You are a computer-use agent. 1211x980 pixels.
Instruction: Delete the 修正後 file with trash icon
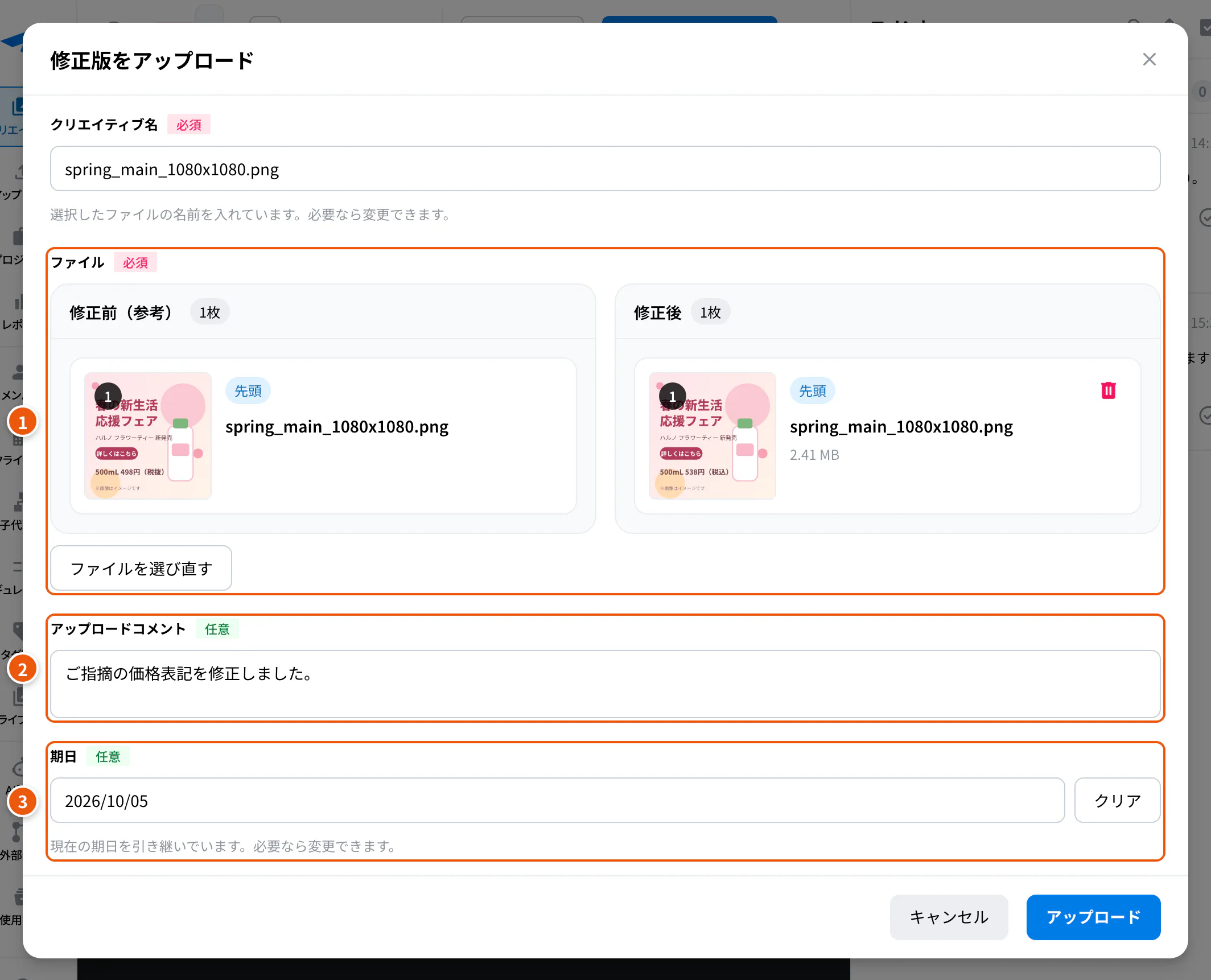1108,390
